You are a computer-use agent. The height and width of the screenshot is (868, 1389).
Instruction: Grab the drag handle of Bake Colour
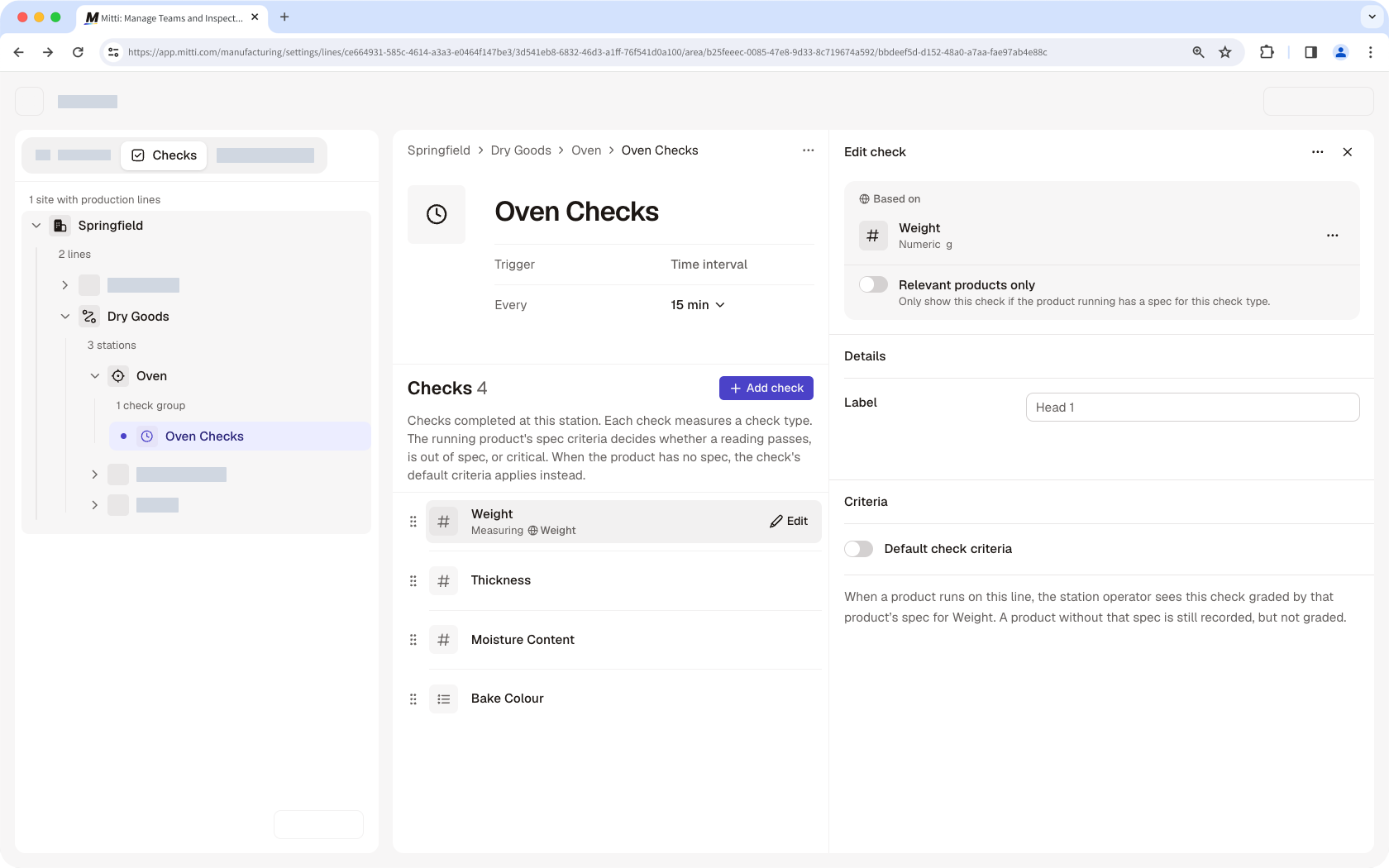[413, 699]
